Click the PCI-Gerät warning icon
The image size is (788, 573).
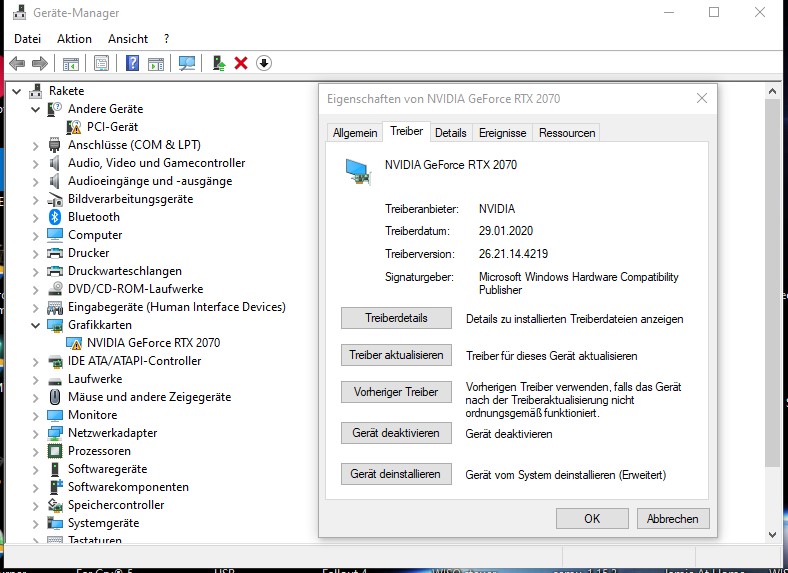tap(74, 127)
